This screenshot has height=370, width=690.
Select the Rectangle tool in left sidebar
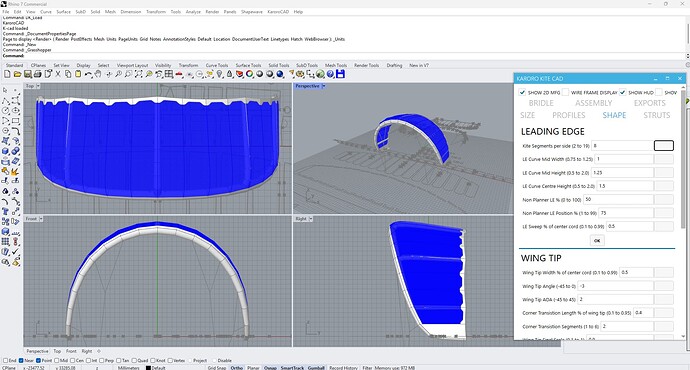(x=15, y=121)
